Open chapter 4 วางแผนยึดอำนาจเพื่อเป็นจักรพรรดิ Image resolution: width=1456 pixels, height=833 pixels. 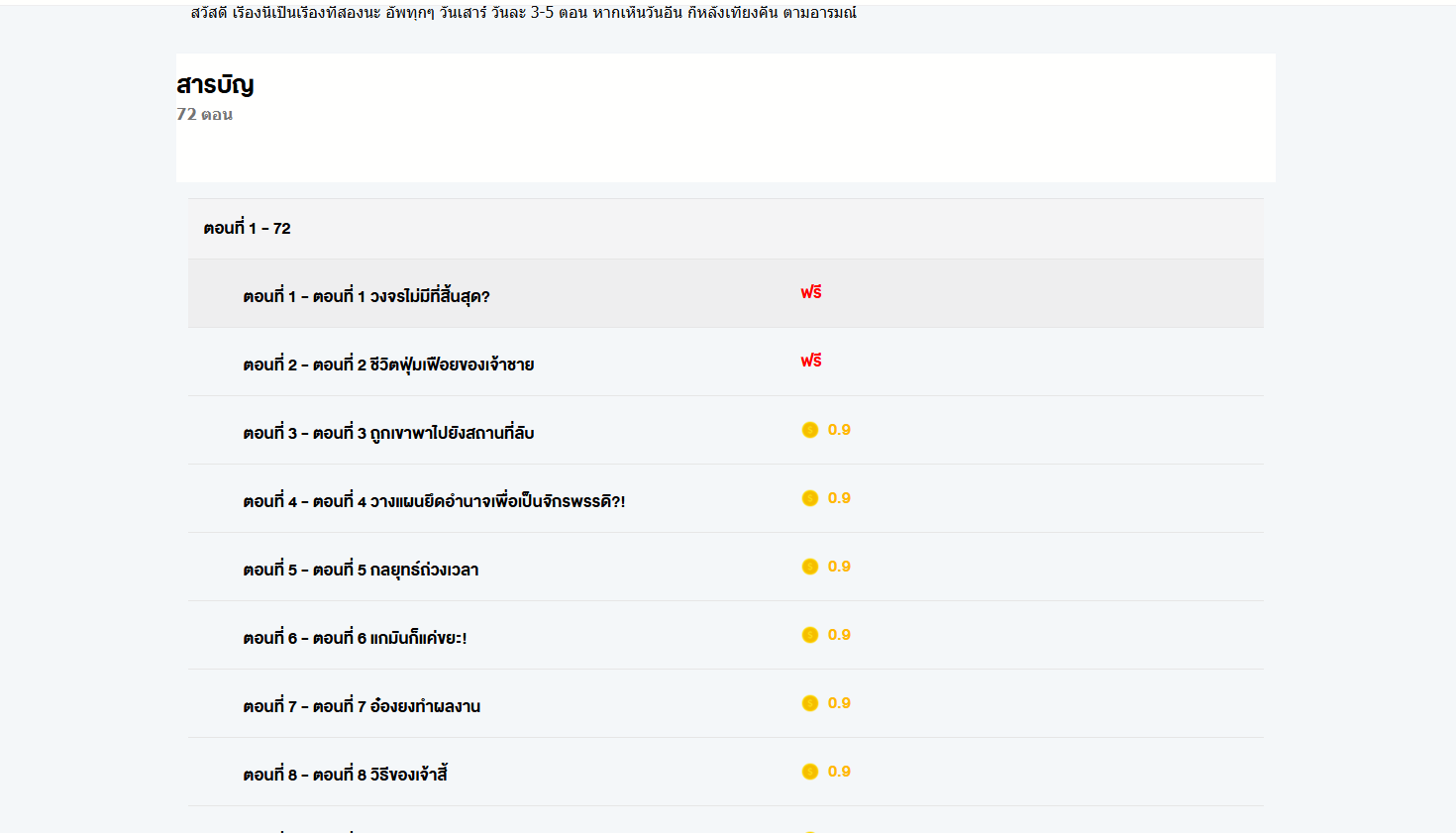coord(434,501)
